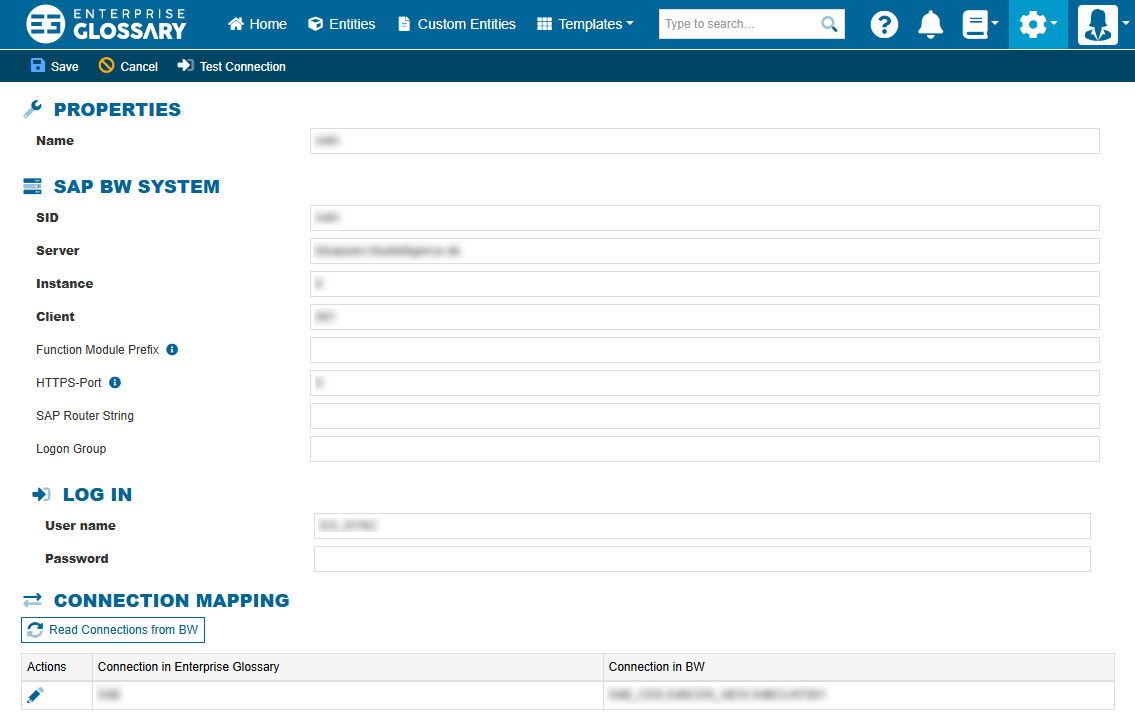Cancel the current changes
This screenshot has width=1135, height=726.
click(128, 66)
